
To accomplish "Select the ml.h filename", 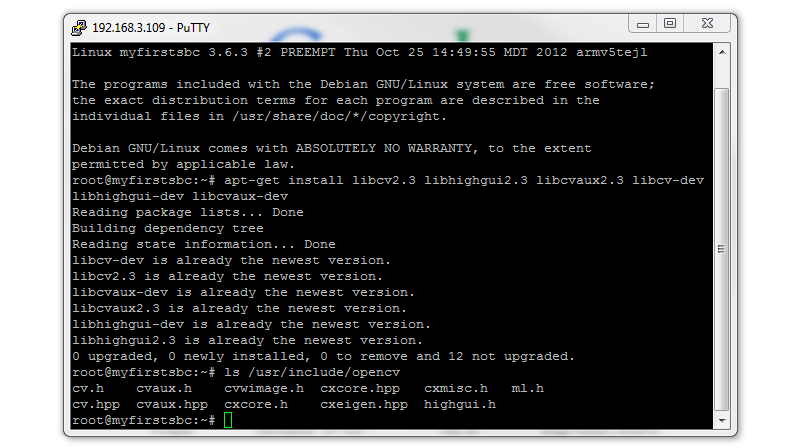I will tap(527, 388).
